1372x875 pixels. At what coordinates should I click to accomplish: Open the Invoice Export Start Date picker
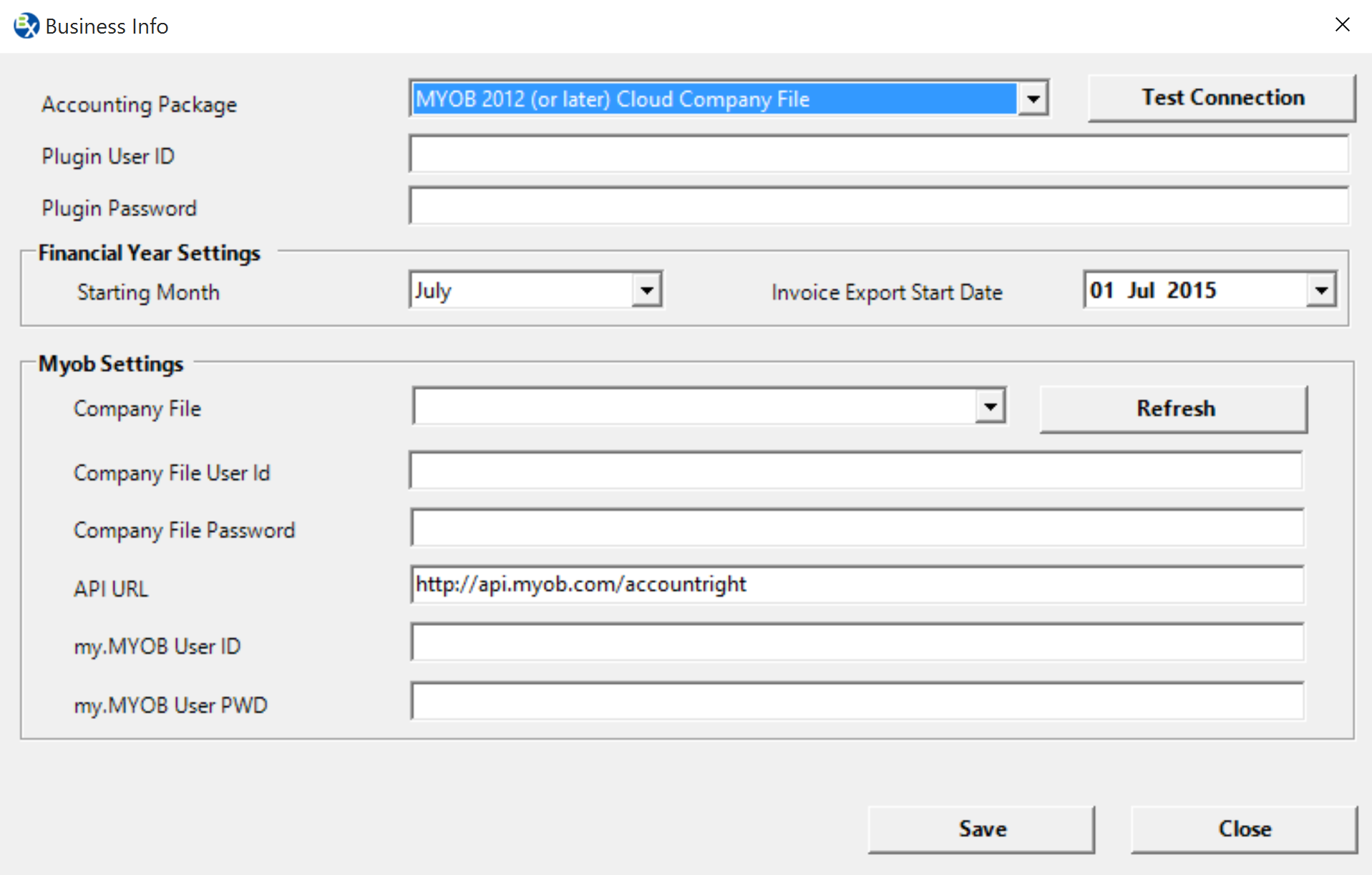pyautogui.click(x=1321, y=290)
